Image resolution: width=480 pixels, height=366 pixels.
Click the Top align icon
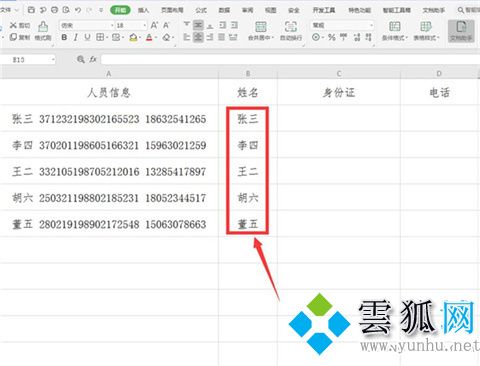tap(187, 25)
